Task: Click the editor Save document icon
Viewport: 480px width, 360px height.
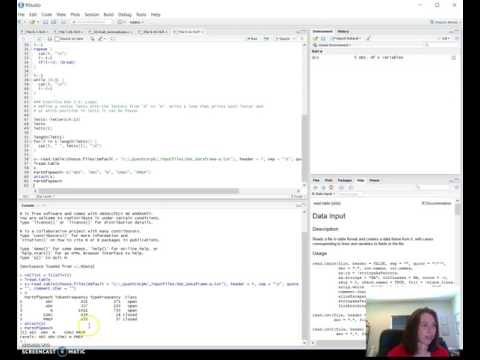Action: [x=50, y=39]
